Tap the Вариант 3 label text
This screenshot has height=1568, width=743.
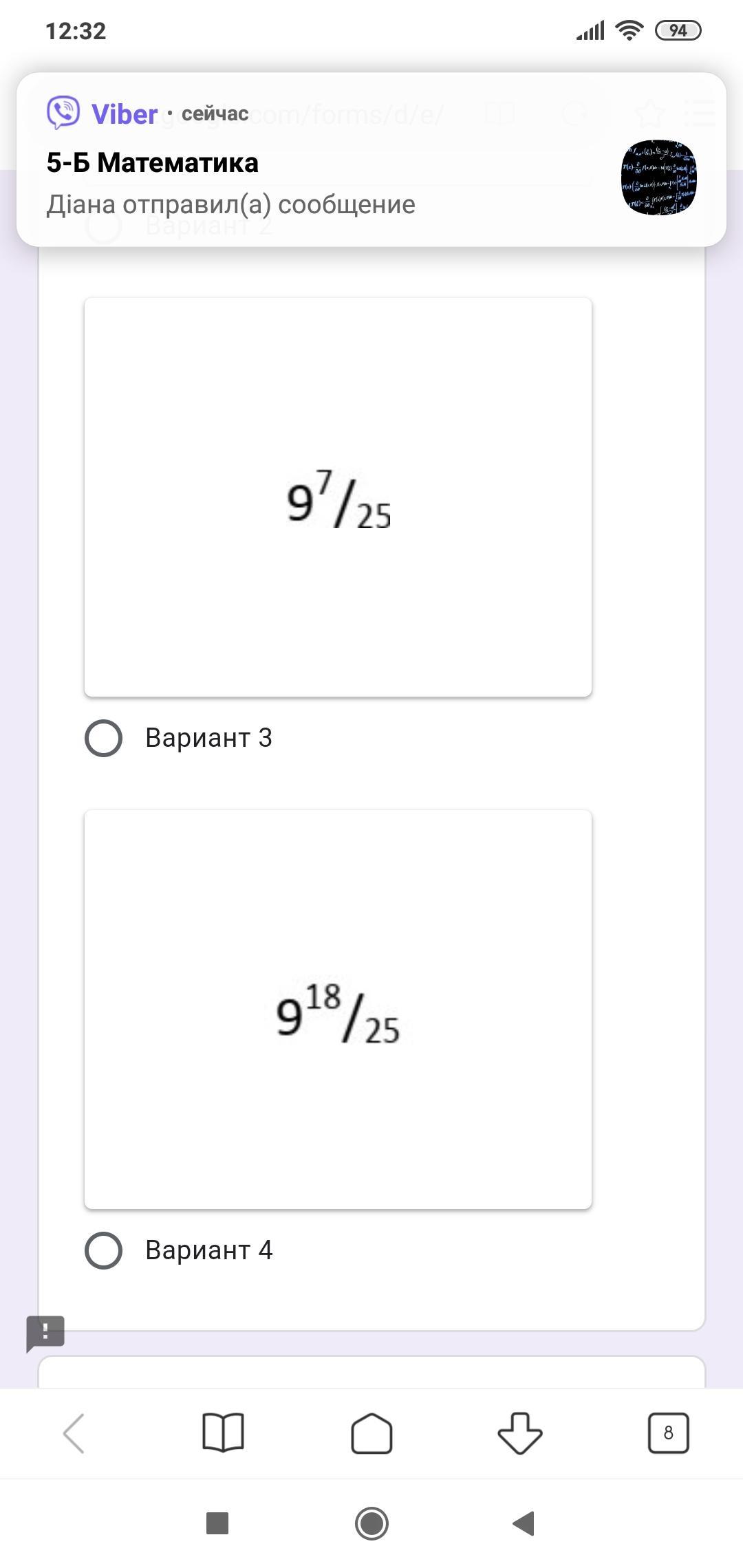pos(208,738)
